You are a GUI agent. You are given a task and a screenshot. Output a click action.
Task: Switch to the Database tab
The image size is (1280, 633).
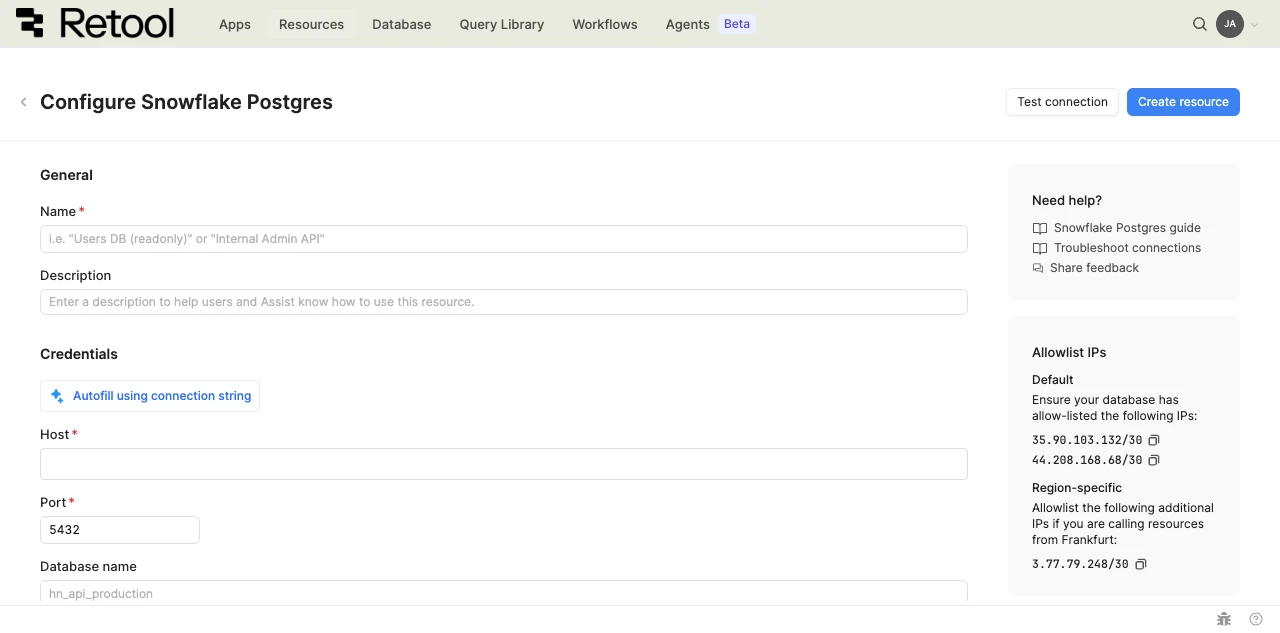(401, 24)
